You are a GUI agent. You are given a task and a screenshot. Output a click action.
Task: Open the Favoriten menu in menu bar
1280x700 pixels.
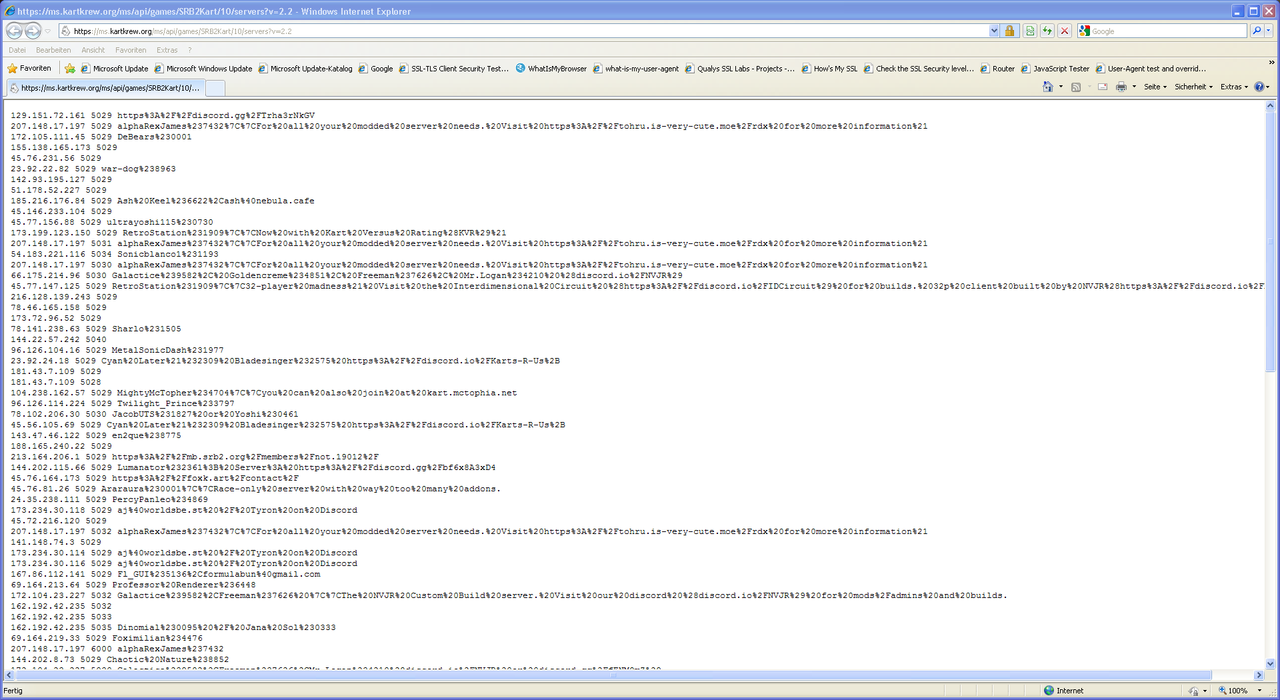[130, 49]
